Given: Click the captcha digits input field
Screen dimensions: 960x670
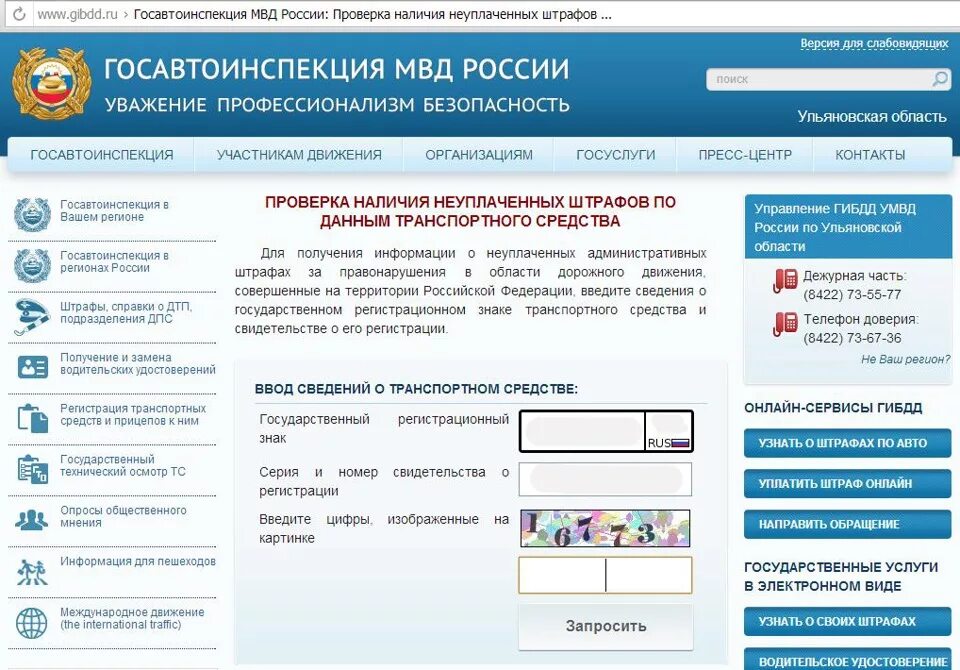Looking at the screenshot, I should pos(606,575).
